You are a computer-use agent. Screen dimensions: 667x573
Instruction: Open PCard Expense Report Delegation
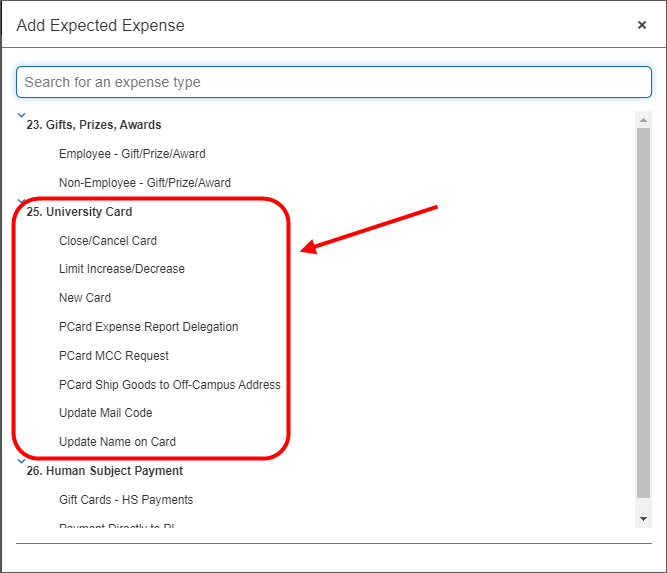pos(148,327)
